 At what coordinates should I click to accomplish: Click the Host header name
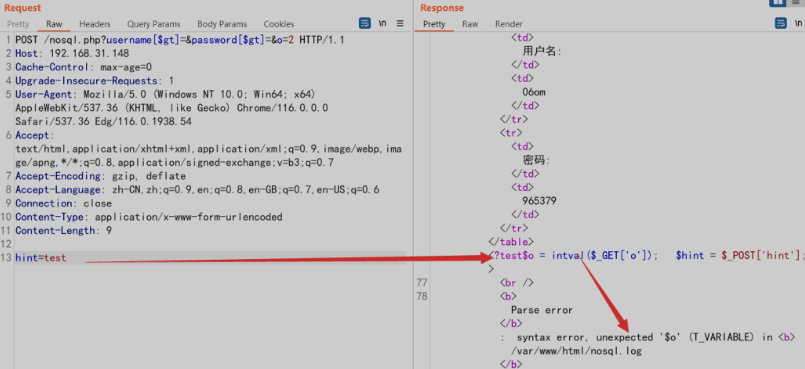click(x=27, y=53)
